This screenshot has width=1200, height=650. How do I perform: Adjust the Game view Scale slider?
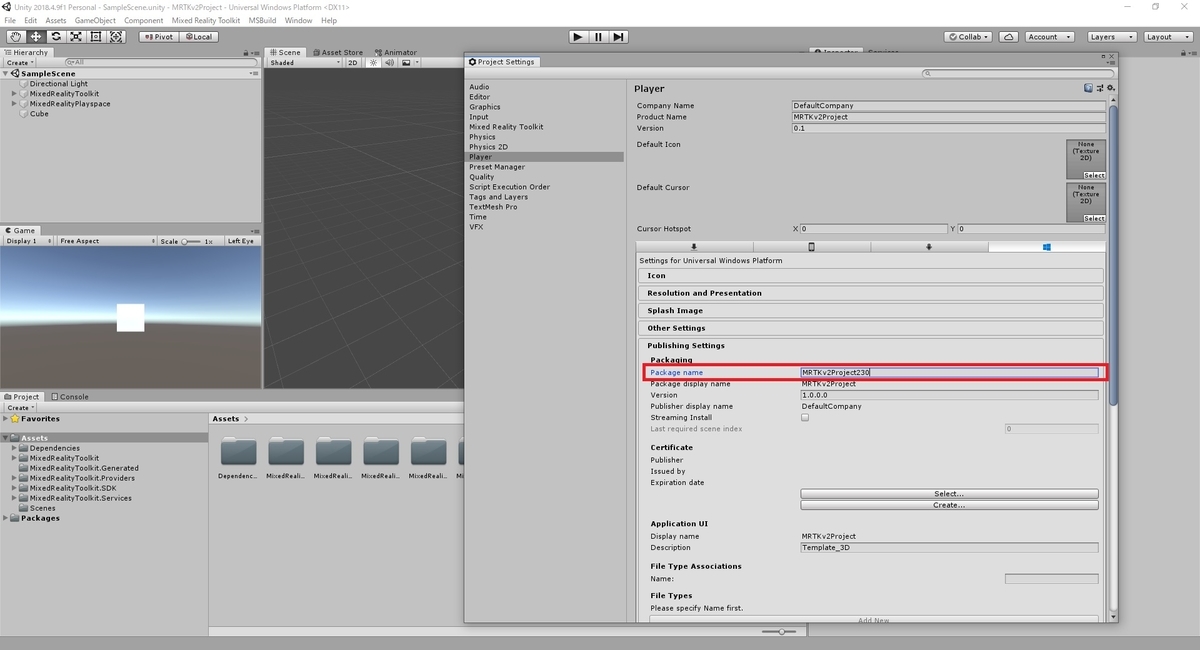coord(192,241)
